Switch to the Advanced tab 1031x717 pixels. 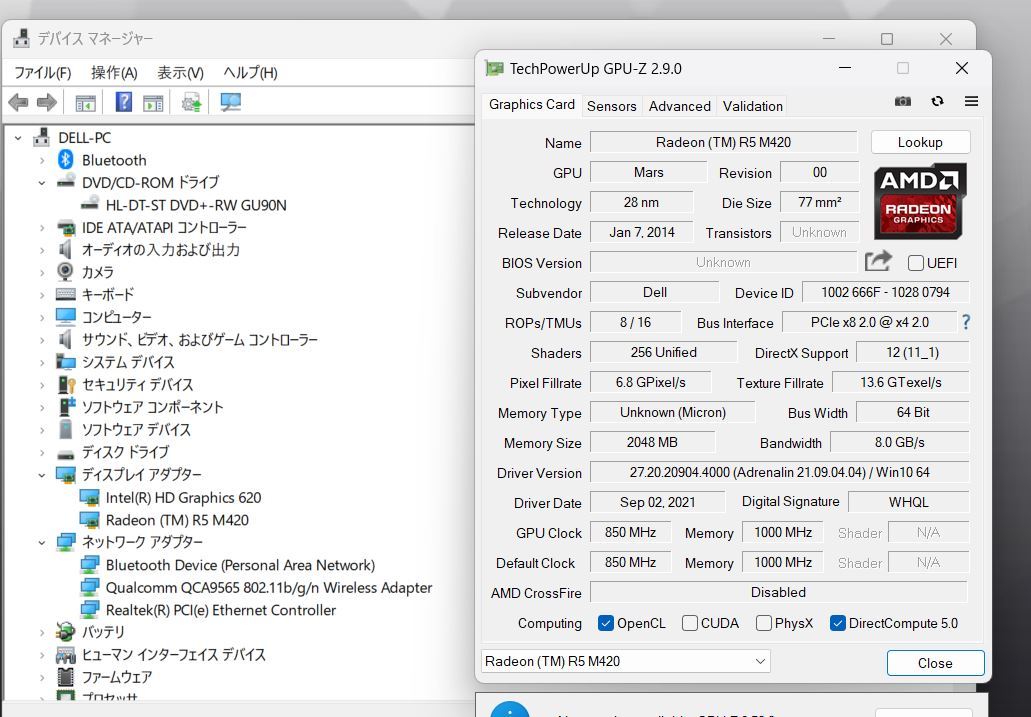[680, 106]
